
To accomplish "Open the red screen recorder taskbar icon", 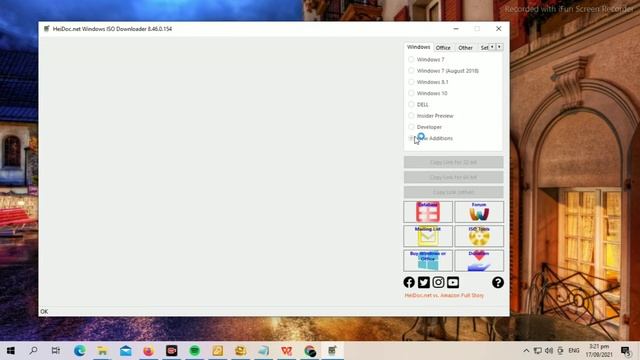I will click(171, 351).
